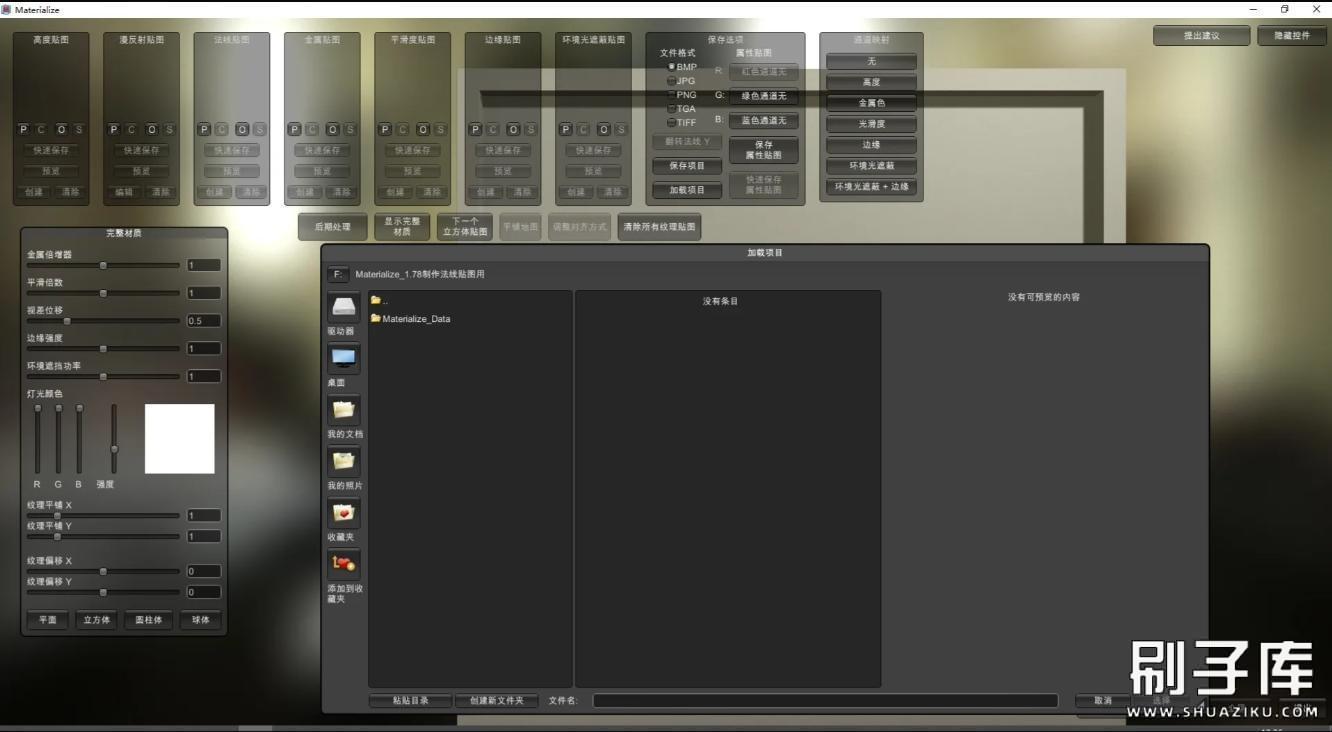Open the 绿色通道 (G channel) selector

pos(763,96)
